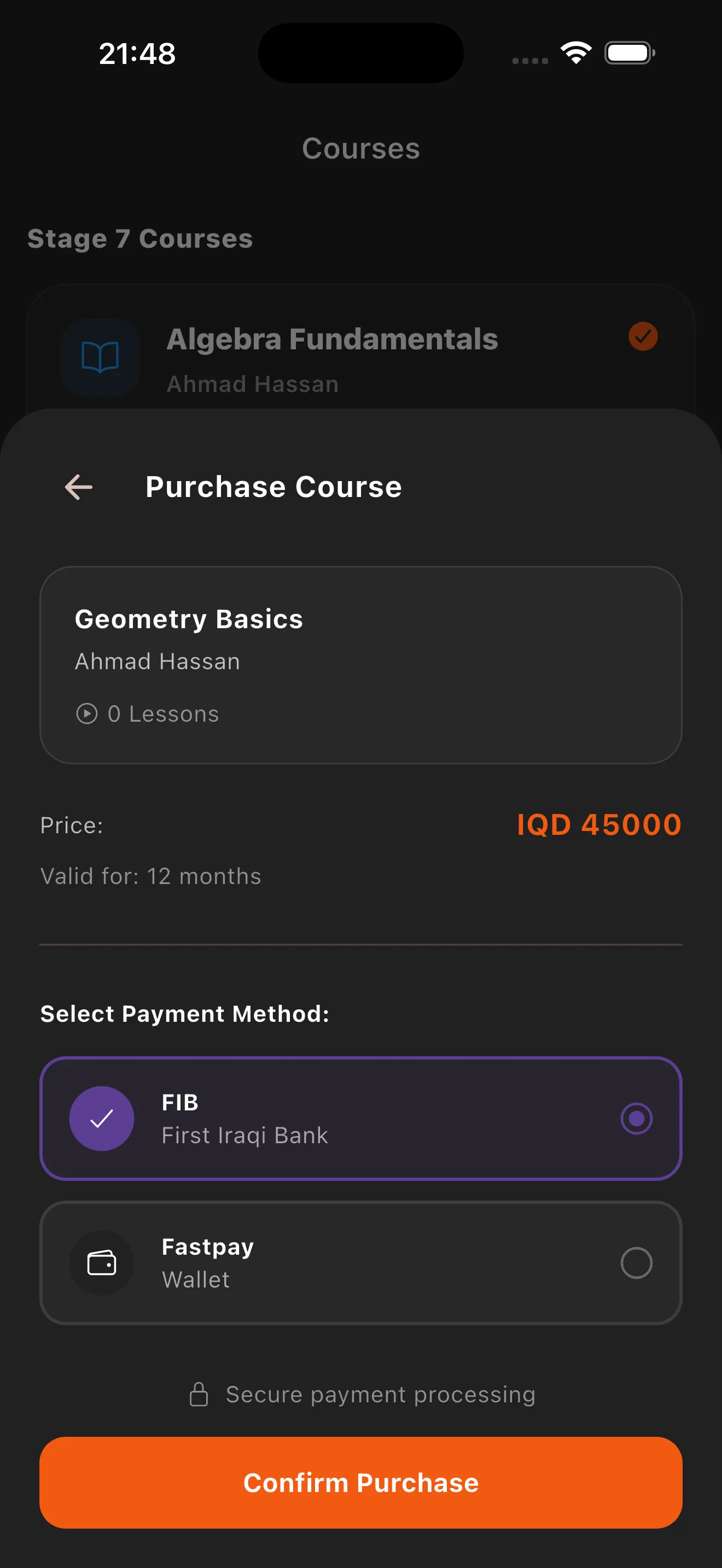Tap the Fastpay wallet icon

pyautogui.click(x=102, y=1262)
